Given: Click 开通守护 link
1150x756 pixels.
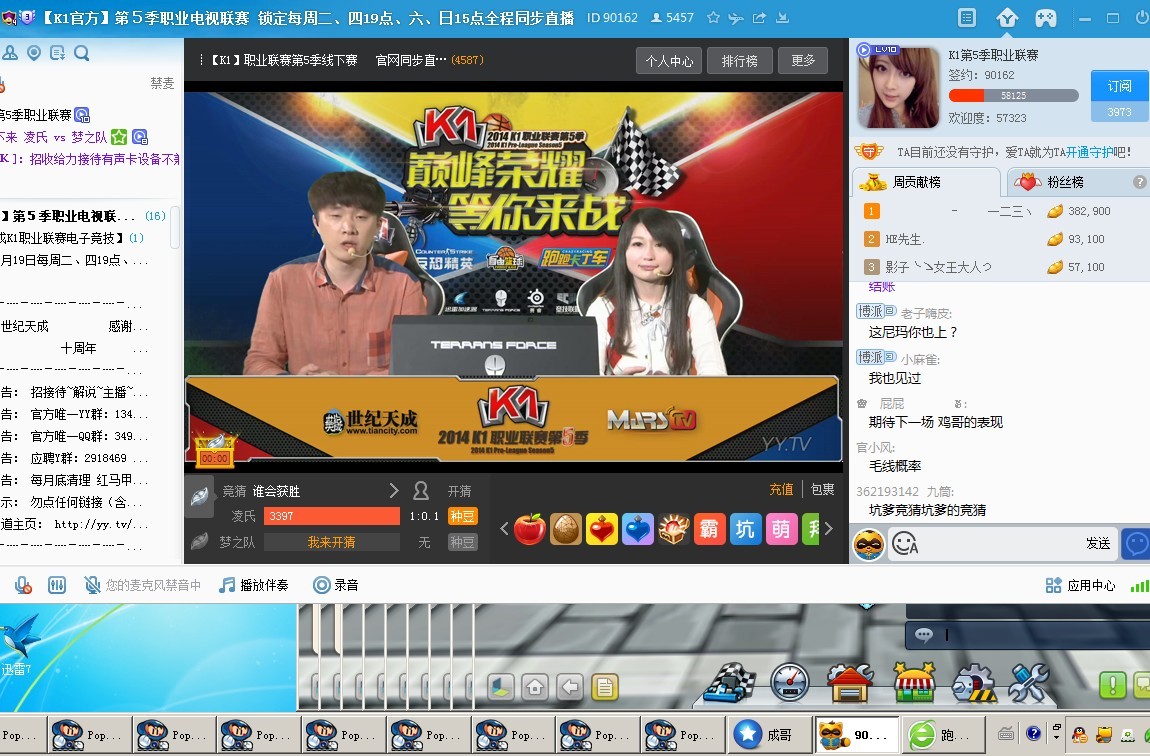Looking at the screenshot, I should pyautogui.click(x=1089, y=153).
